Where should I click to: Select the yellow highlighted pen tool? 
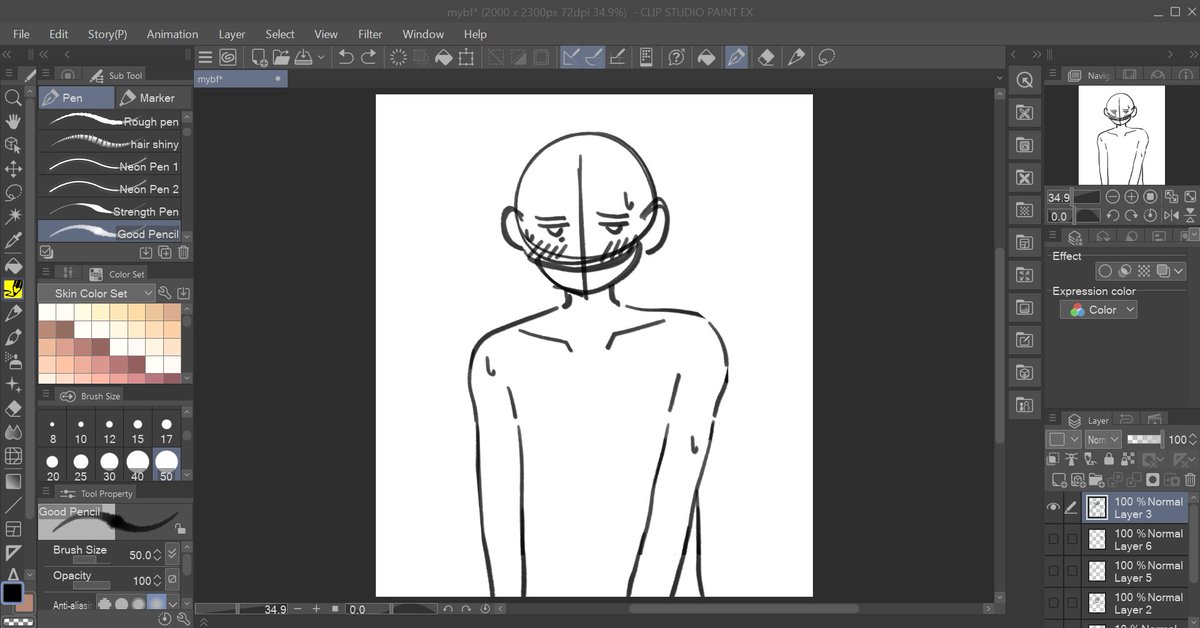tap(14, 290)
